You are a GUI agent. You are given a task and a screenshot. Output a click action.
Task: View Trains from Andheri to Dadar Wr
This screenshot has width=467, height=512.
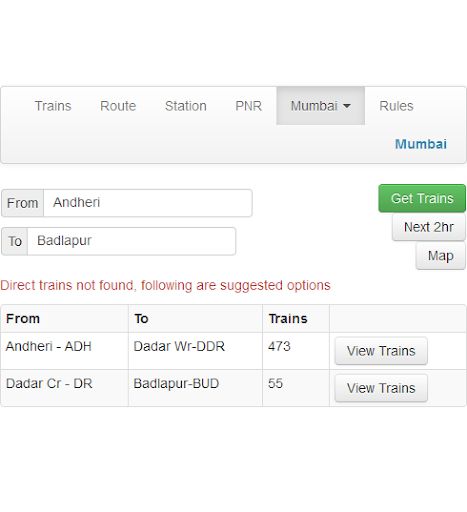(381, 351)
